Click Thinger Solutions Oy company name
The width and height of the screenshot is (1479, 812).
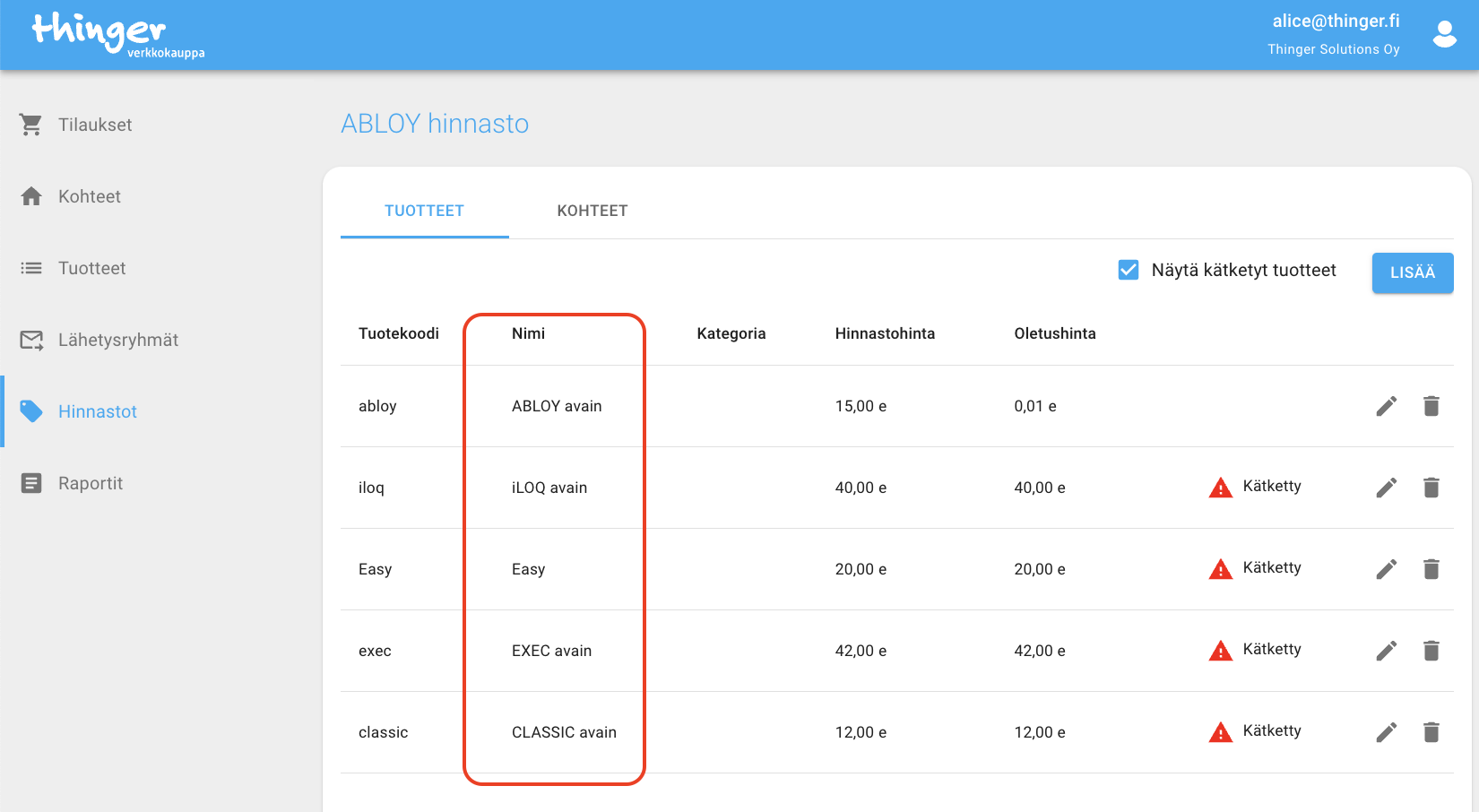coord(1334,49)
